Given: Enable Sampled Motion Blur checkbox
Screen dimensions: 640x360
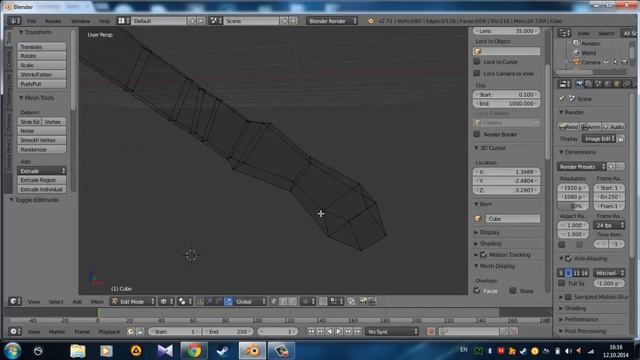Looking at the screenshot, I should 569,297.
